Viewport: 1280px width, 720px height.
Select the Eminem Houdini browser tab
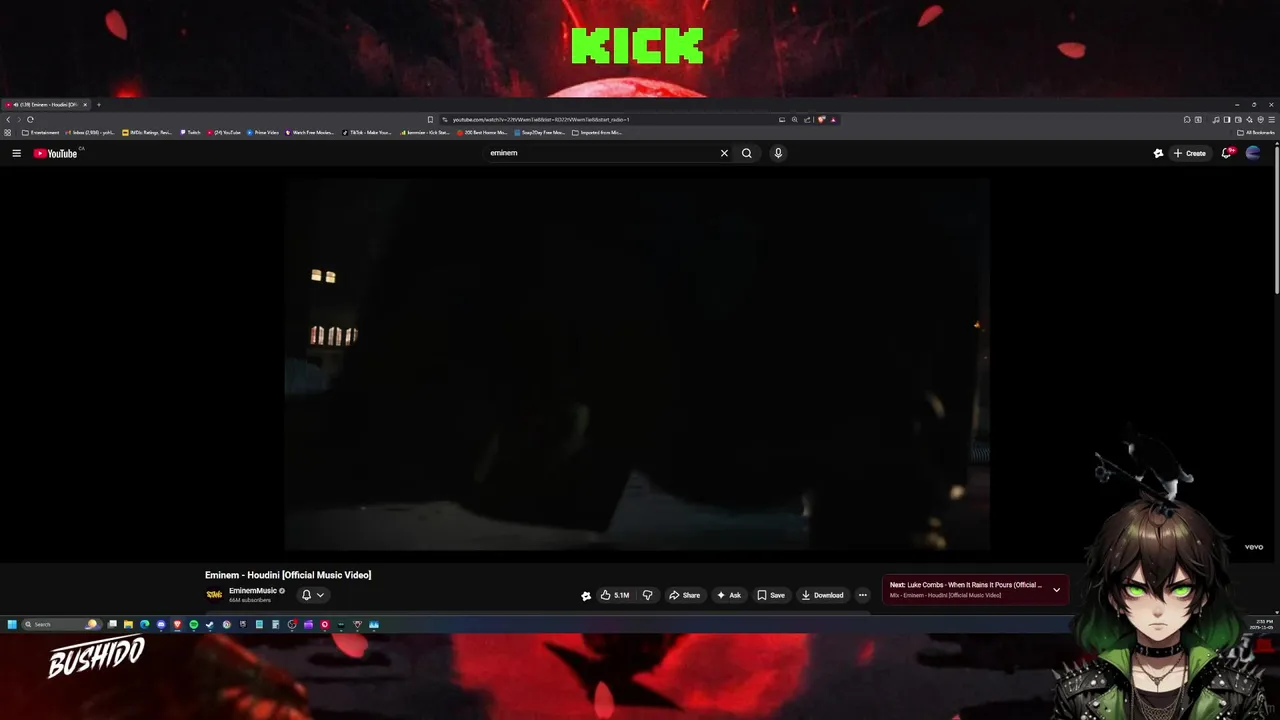[44, 104]
